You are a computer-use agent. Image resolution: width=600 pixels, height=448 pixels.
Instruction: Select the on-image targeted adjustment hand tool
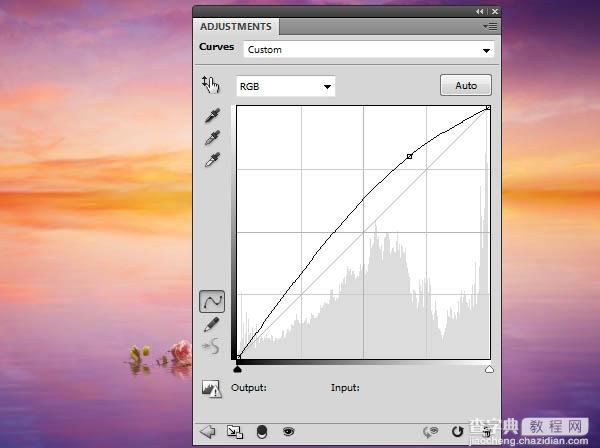click(x=211, y=85)
